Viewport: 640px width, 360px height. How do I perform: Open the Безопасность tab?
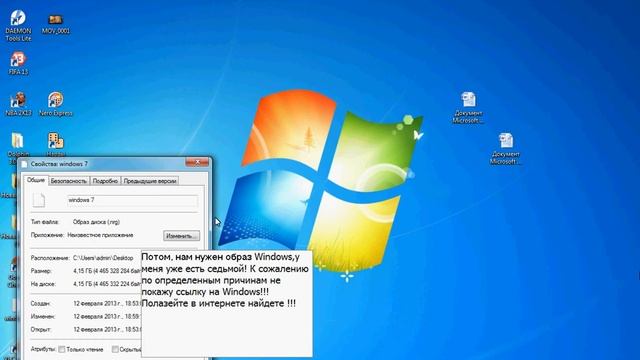coord(69,181)
